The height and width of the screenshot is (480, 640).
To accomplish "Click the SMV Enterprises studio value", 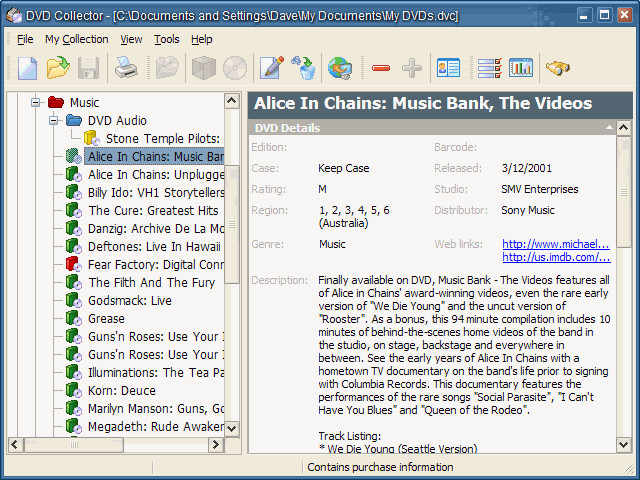I will [540, 189].
